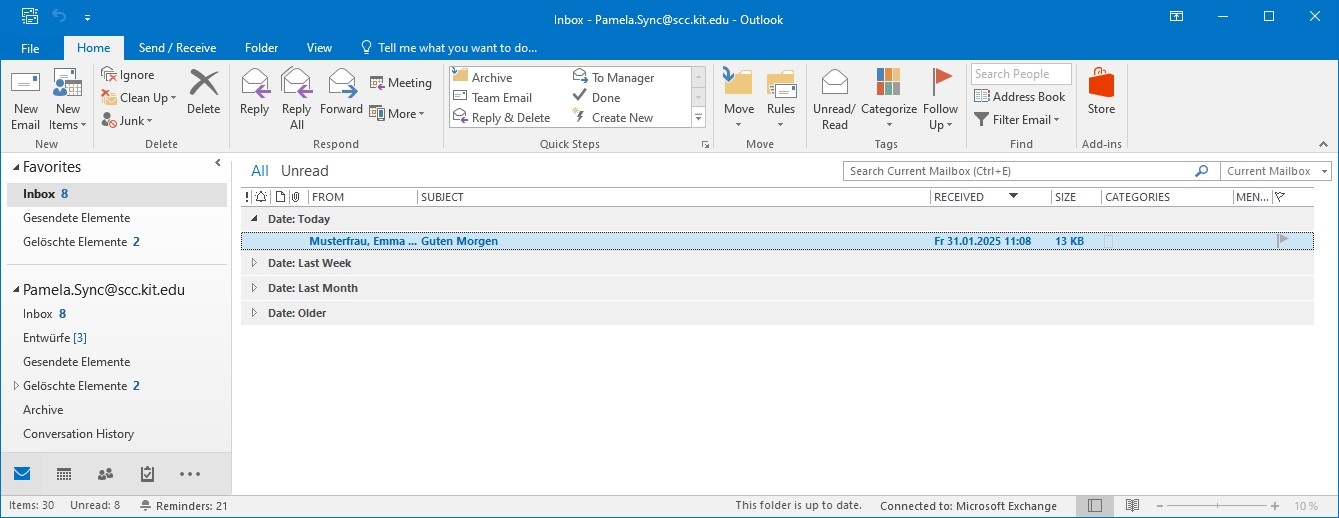Filter the list to Unread messages

305,171
